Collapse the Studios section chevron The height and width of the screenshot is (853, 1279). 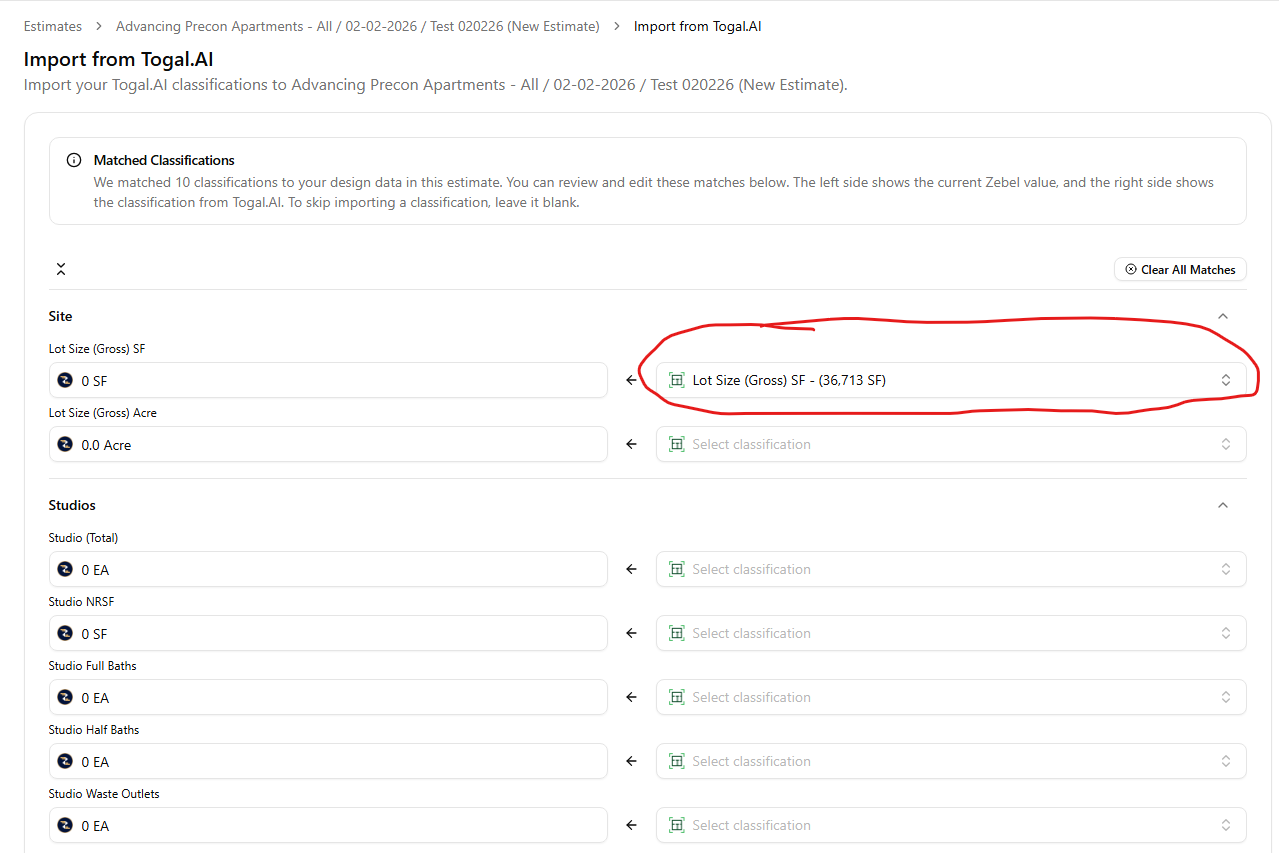[1222, 505]
